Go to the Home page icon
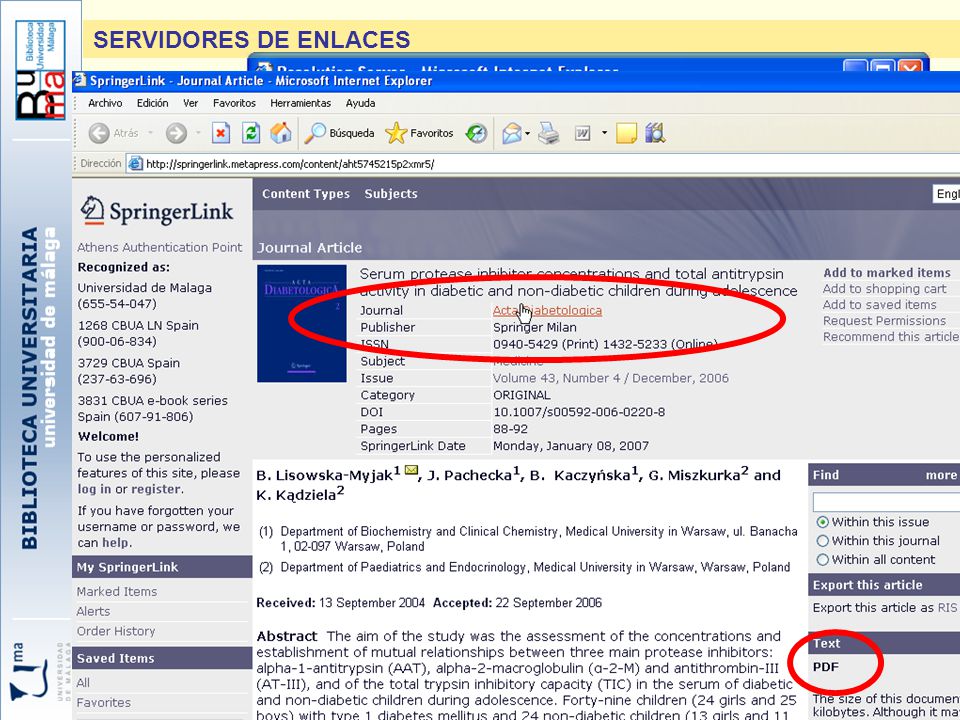This screenshot has width=960, height=720. [281, 133]
